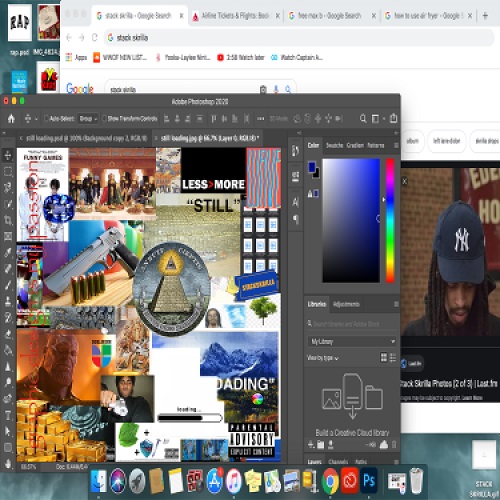Click Chrome reload page icon
Image resolution: width=500 pixels, height=500 pixels.
click(x=95, y=38)
